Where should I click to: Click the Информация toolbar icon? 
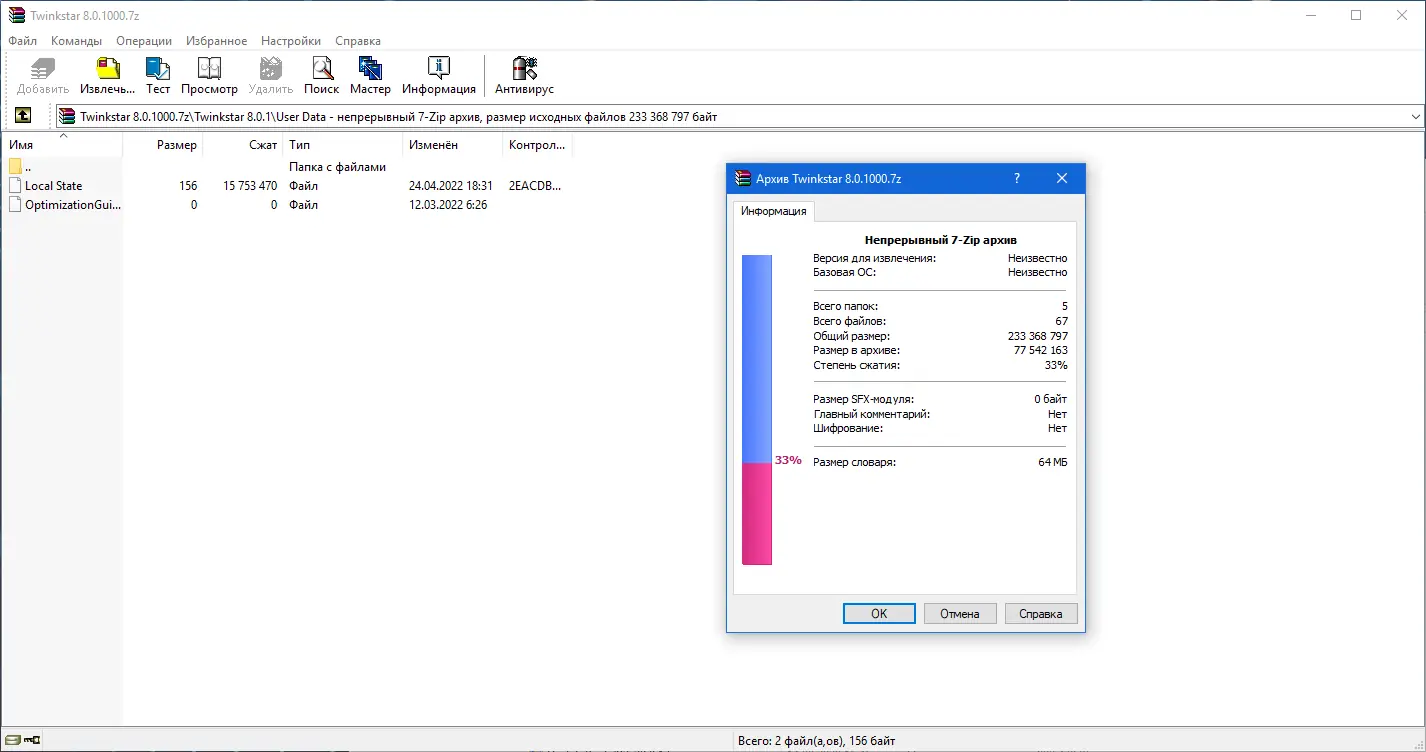coord(439,73)
